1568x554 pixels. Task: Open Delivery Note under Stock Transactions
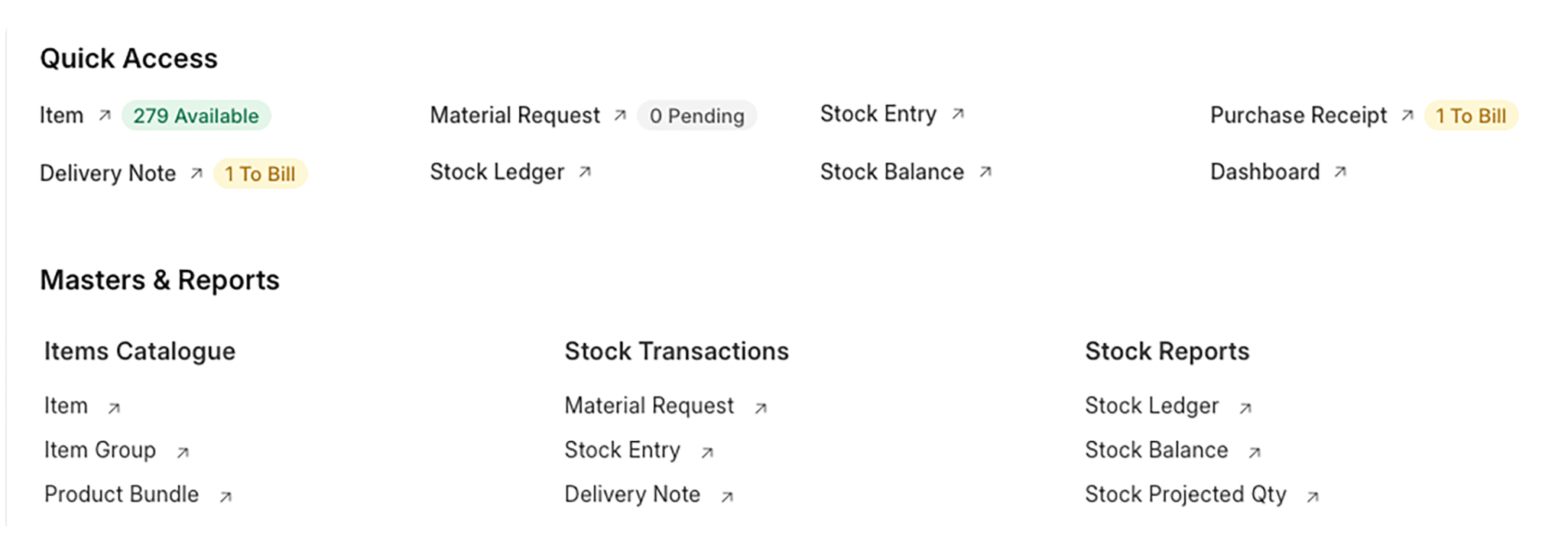(x=632, y=494)
